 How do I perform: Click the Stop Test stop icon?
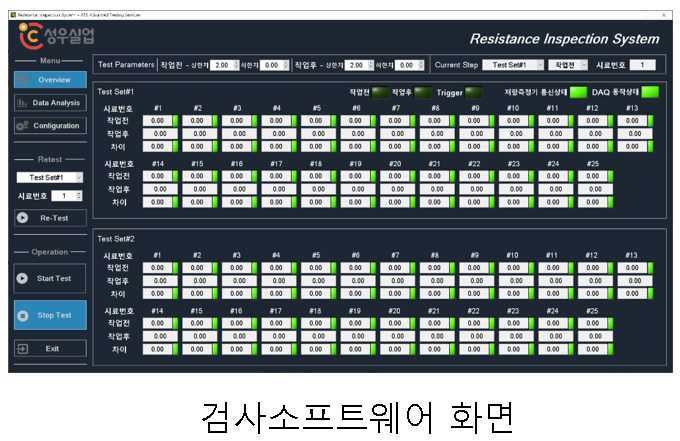click(x=23, y=316)
